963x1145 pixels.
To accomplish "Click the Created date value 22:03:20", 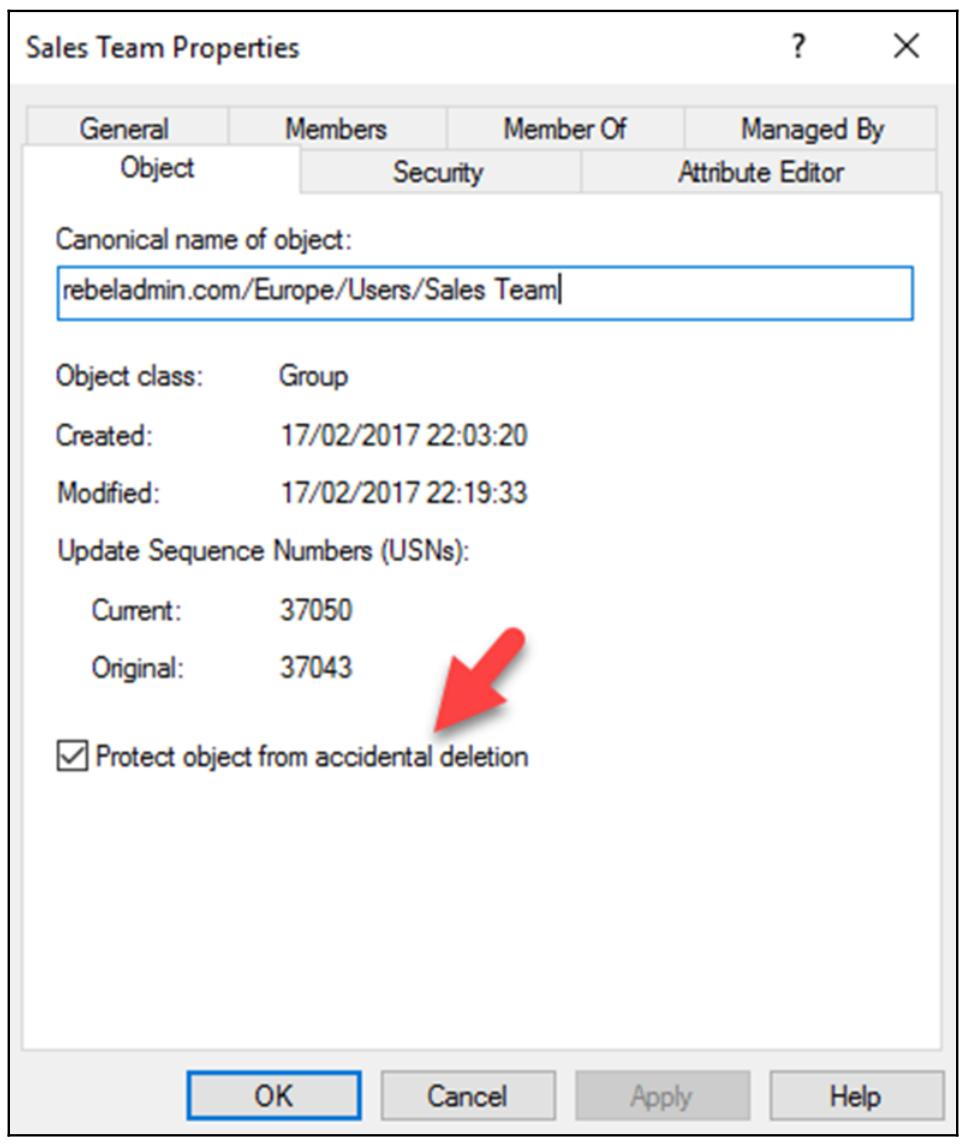I will click(x=403, y=436).
